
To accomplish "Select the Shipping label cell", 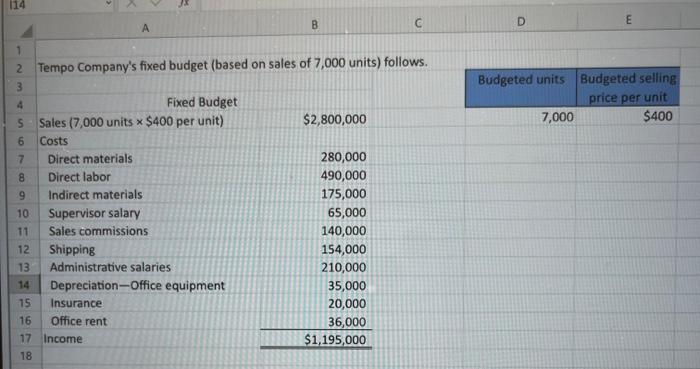I will pyautogui.click(x=72, y=249).
